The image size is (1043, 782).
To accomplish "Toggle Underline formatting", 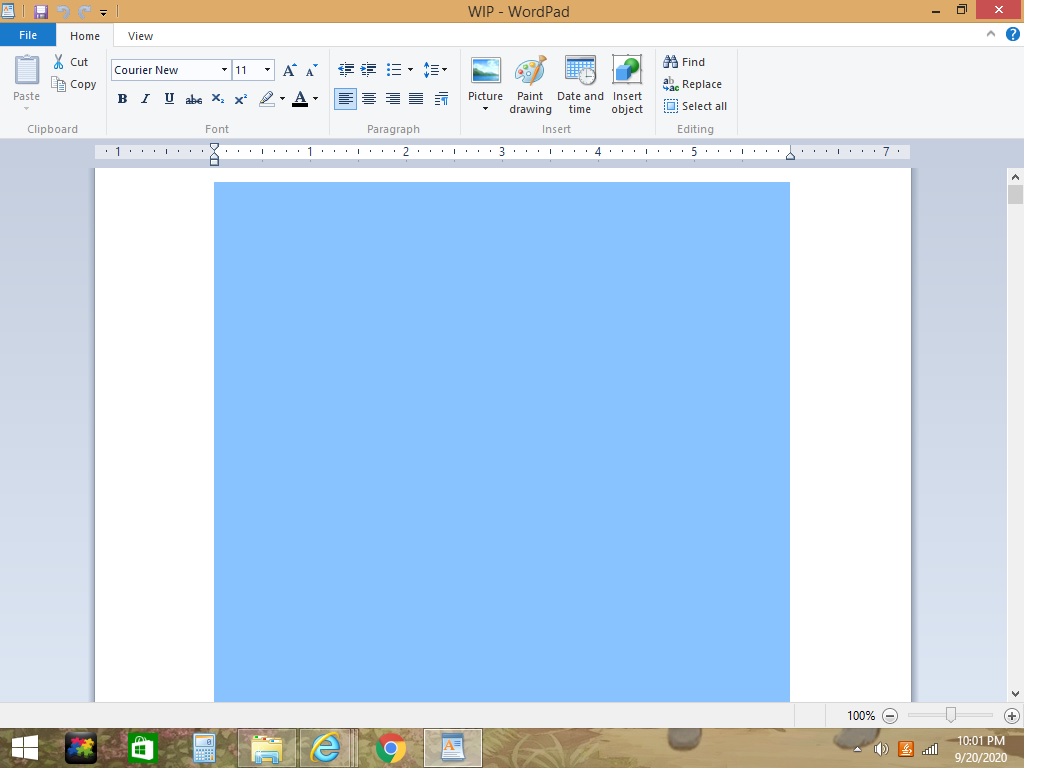I will (x=169, y=100).
